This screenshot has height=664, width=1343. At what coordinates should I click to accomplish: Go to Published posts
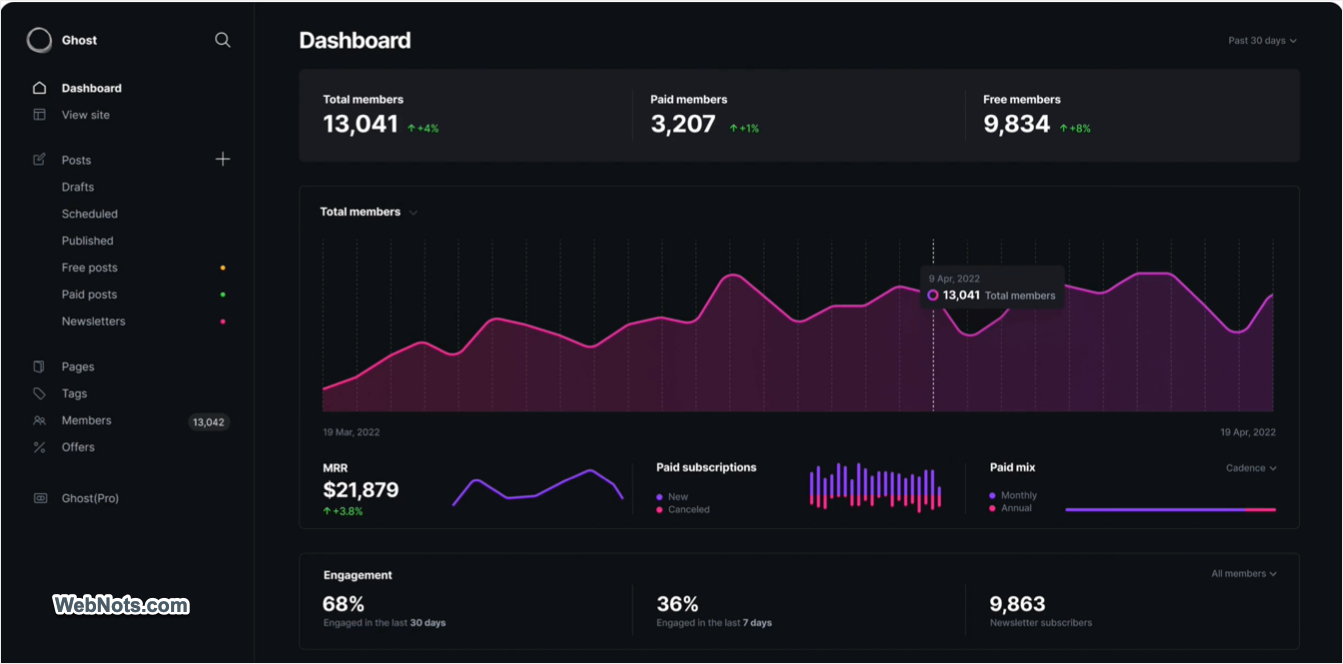tap(88, 241)
